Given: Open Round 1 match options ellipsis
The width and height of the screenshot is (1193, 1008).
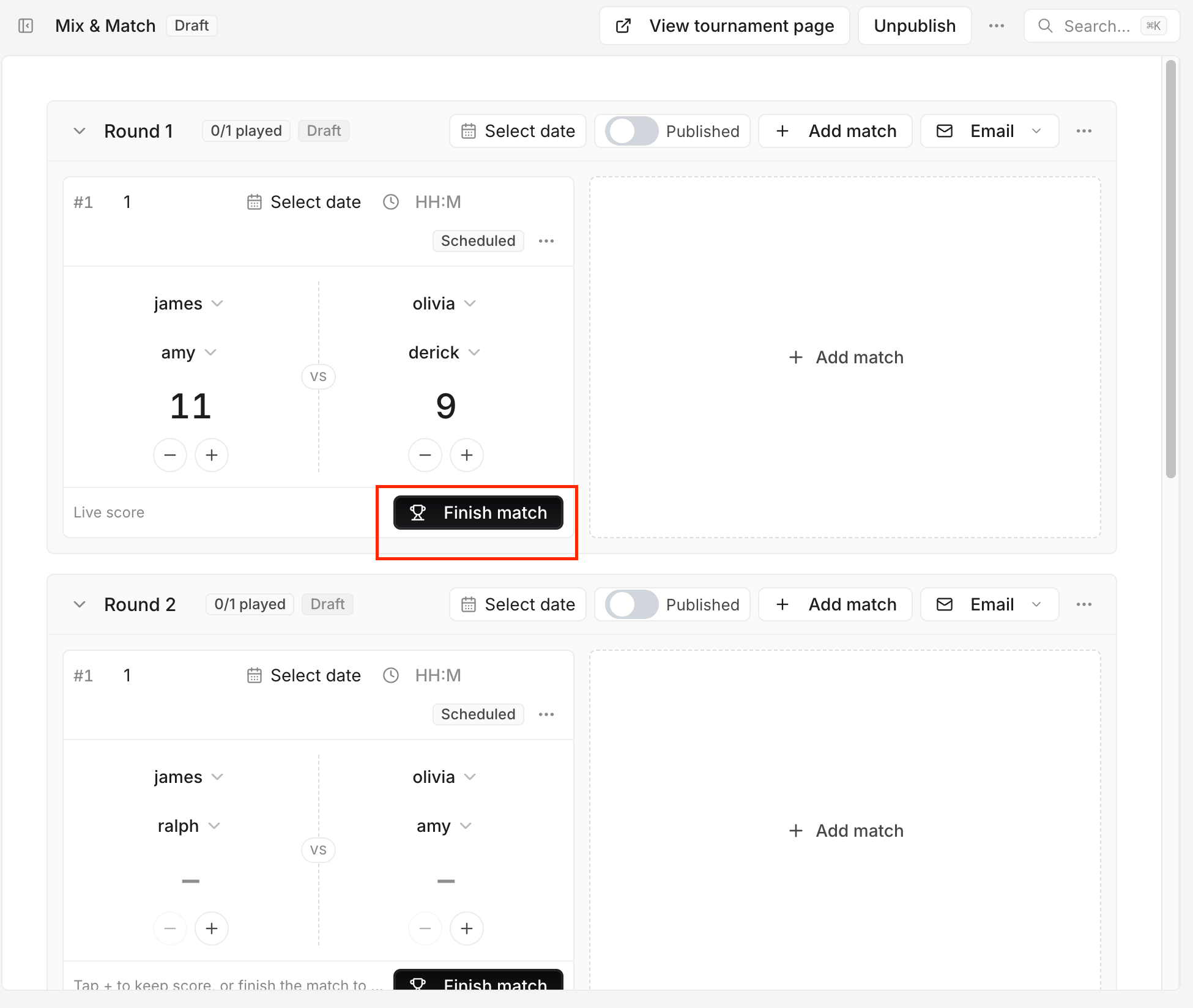Looking at the screenshot, I should 546,241.
